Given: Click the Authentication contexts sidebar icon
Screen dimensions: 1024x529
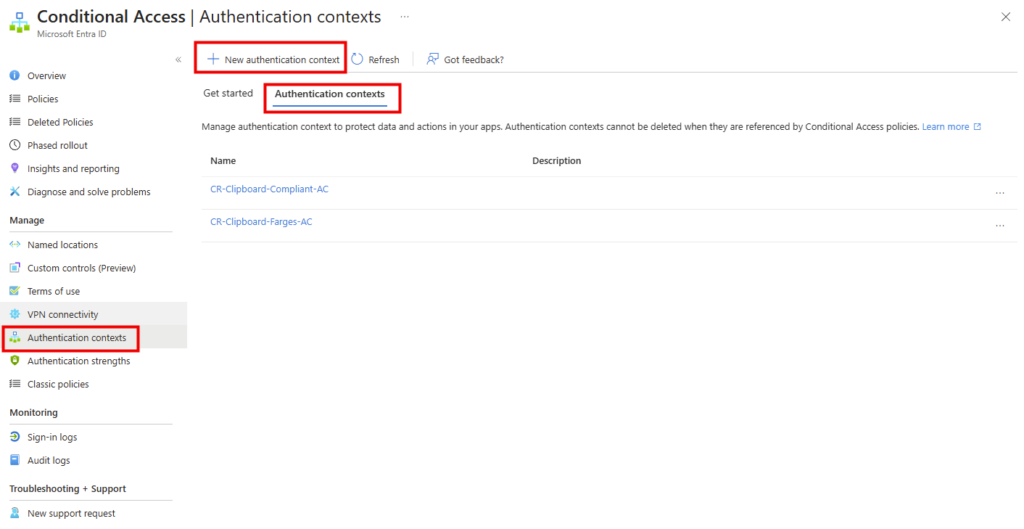Looking at the screenshot, I should pos(14,338).
